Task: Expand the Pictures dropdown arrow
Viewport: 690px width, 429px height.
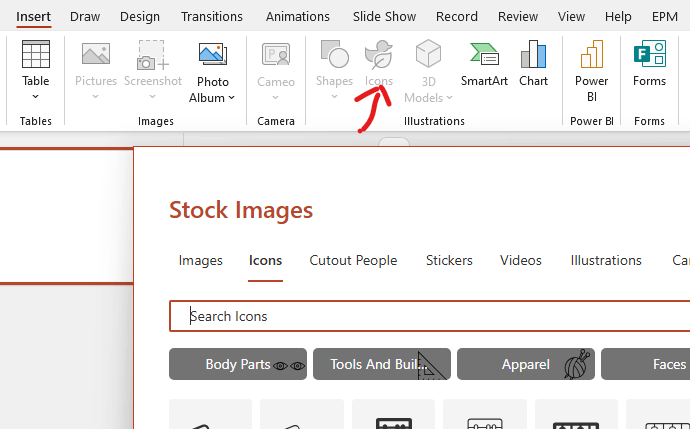Action: tap(95, 96)
